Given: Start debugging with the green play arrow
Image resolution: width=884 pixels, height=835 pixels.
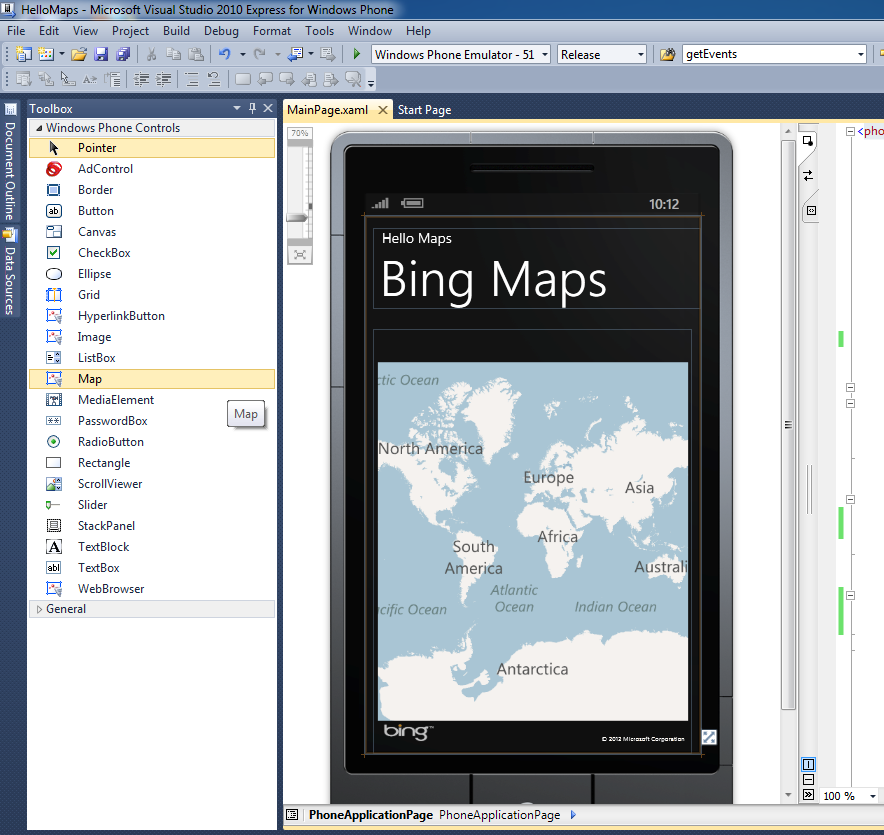Looking at the screenshot, I should 356,54.
